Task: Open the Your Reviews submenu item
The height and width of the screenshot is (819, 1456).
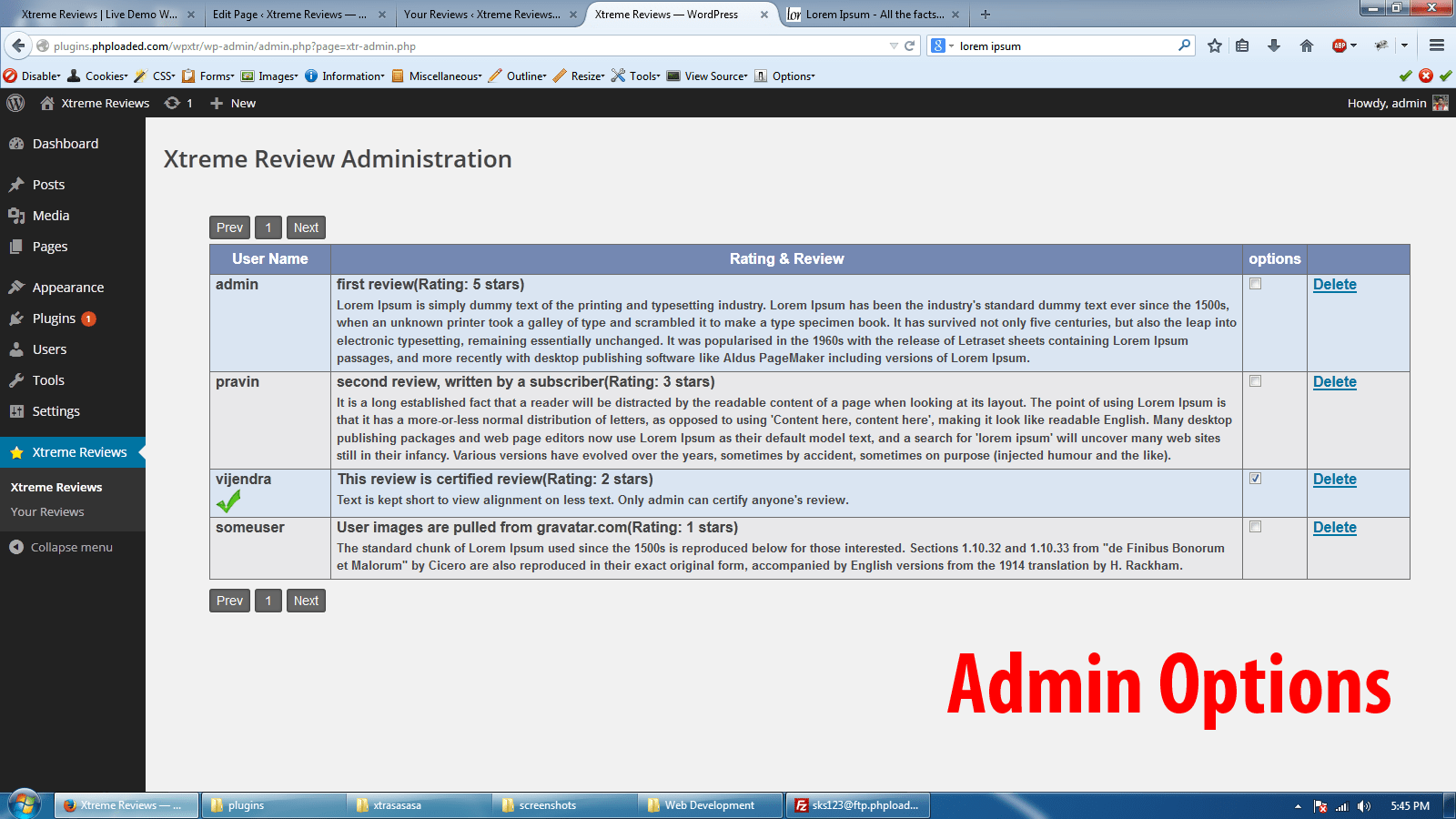Action: pos(47,512)
